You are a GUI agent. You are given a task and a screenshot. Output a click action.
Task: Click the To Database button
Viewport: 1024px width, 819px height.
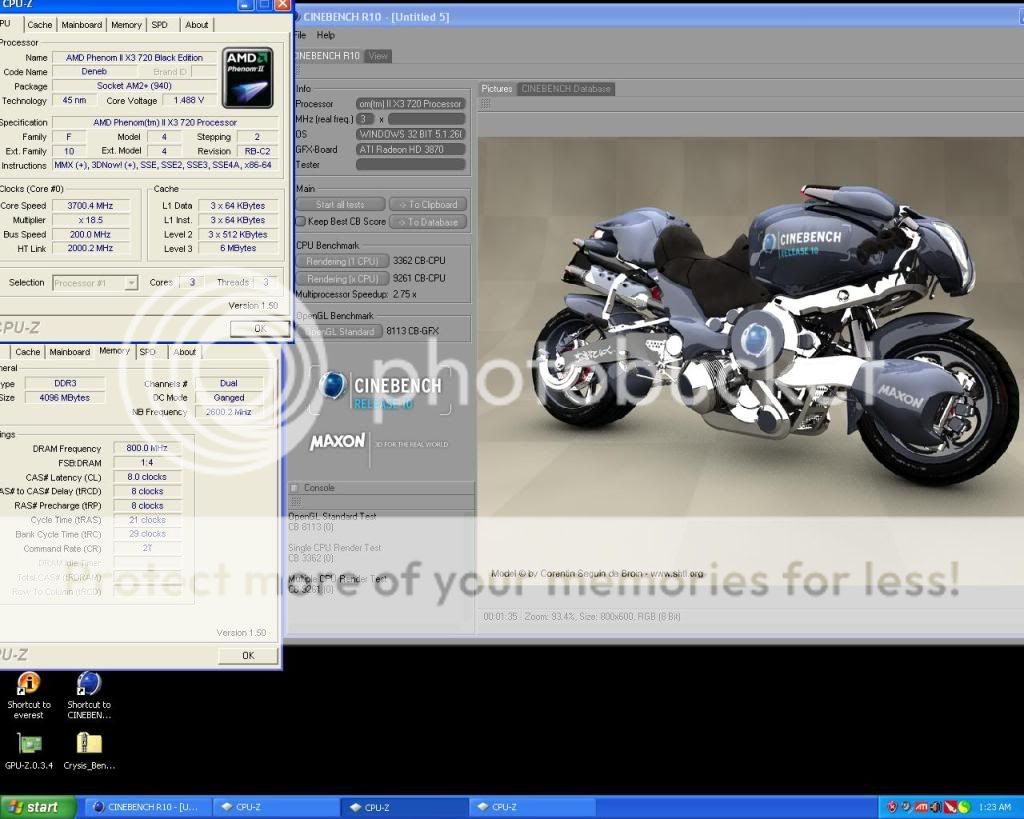[428, 222]
